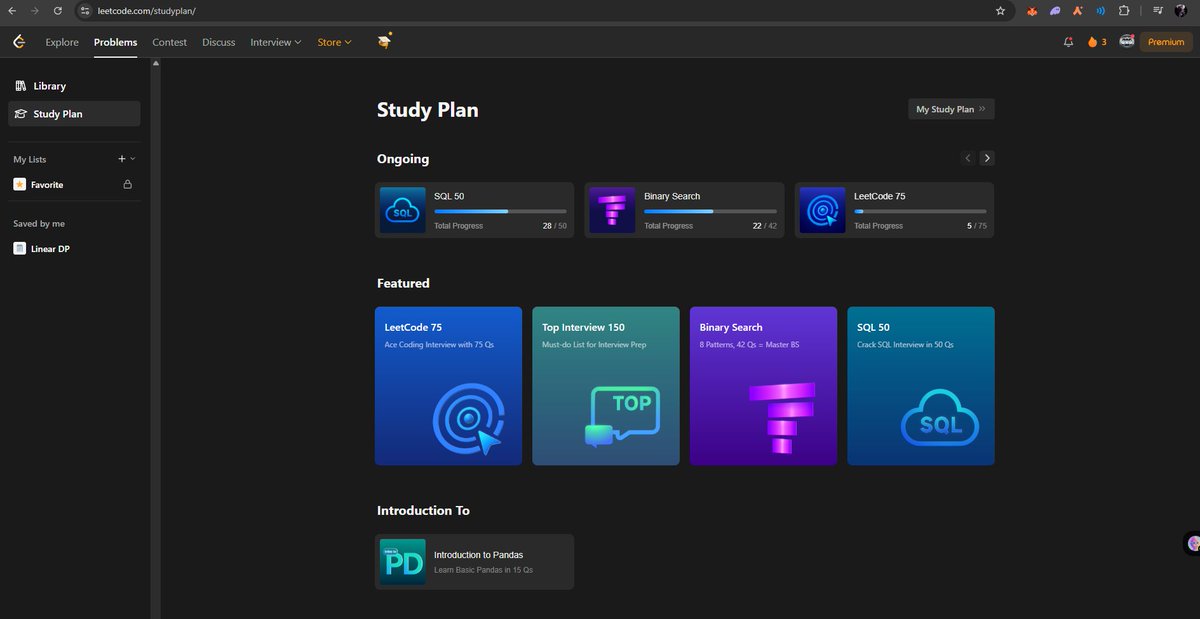Viewport: 1200px width, 619px height.
Task: Open the Problems tab
Action: 115,42
